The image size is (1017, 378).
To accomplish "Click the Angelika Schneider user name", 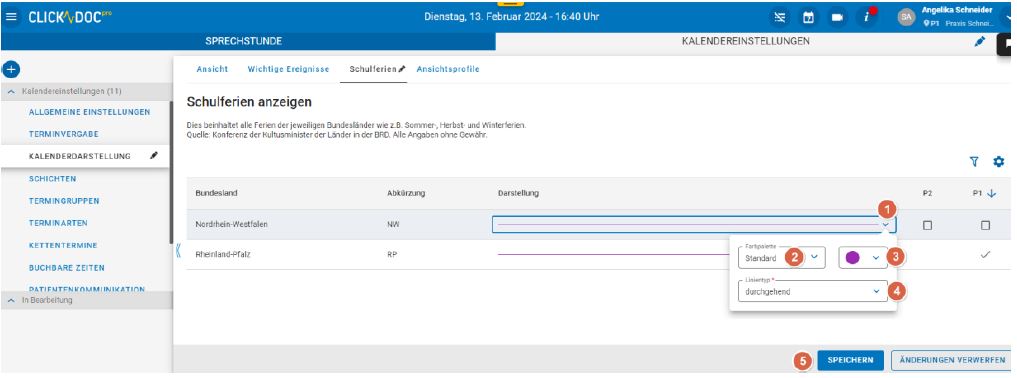I will [957, 10].
